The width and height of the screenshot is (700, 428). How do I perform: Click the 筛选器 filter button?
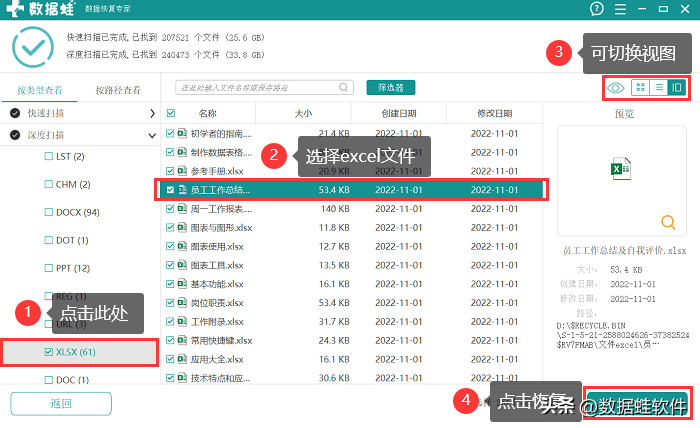[x=390, y=88]
